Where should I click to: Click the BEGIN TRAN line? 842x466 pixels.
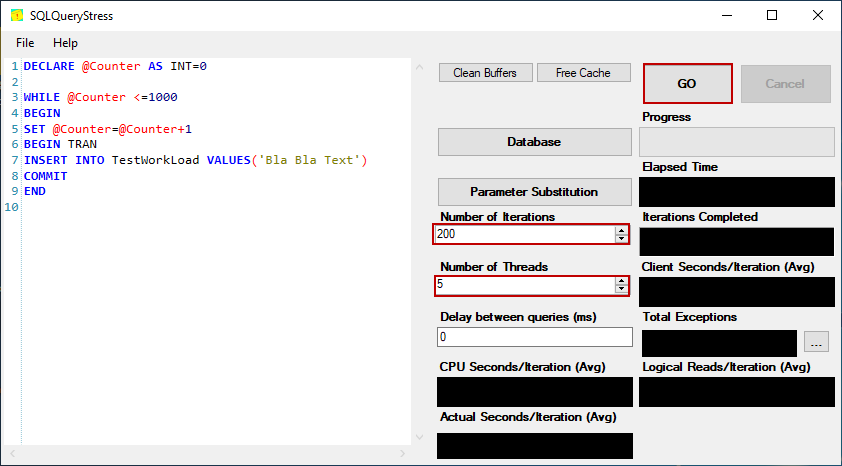(60, 144)
